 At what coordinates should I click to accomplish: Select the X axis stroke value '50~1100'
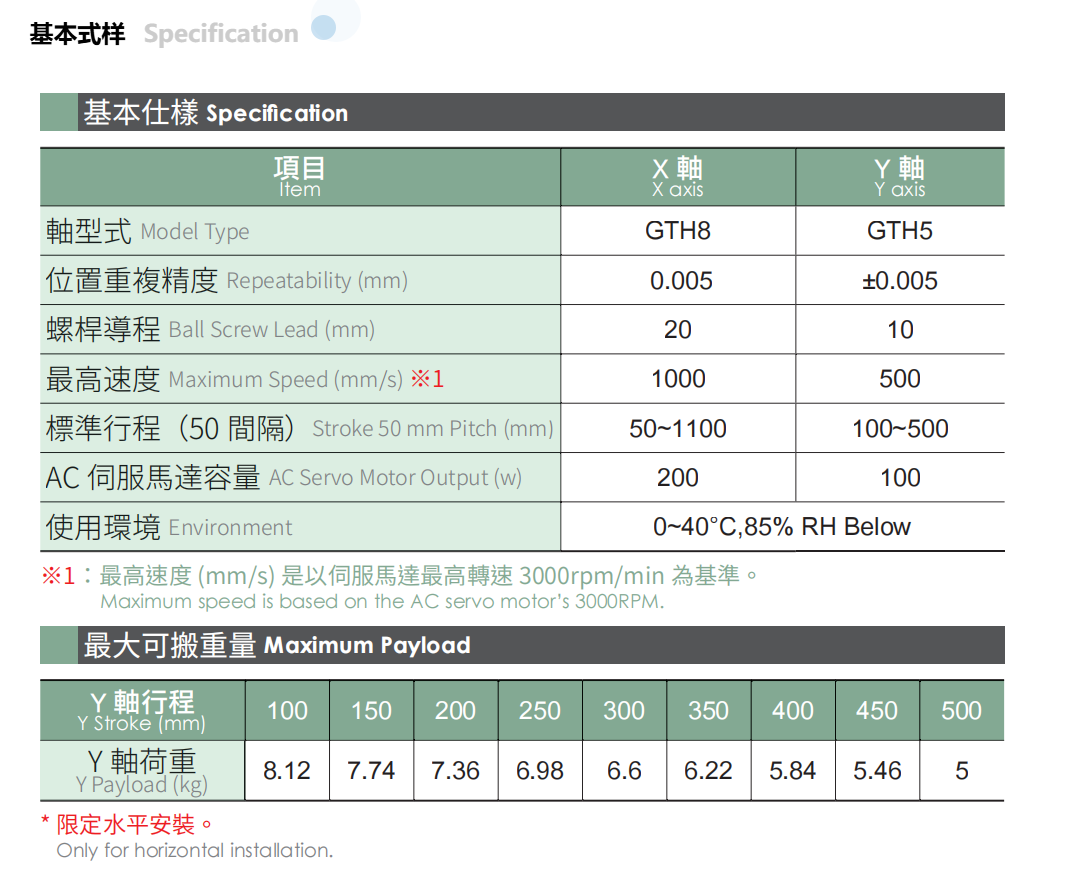[678, 429]
